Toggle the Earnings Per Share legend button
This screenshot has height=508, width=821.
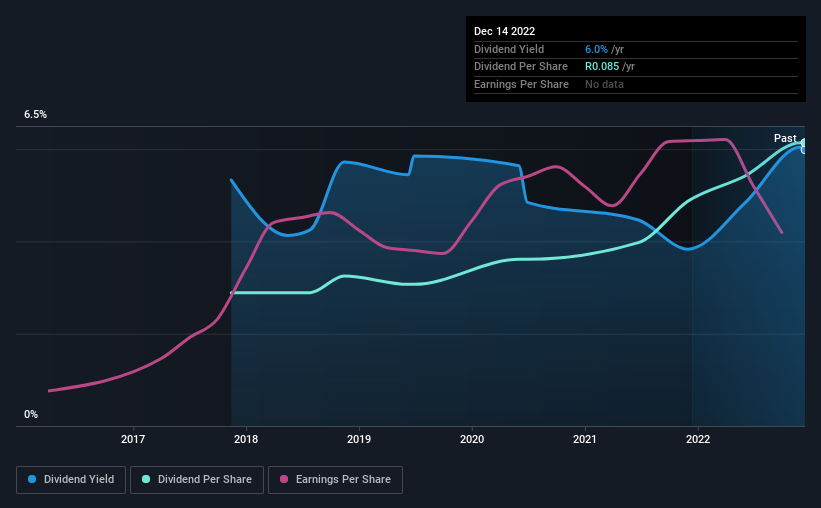point(335,480)
